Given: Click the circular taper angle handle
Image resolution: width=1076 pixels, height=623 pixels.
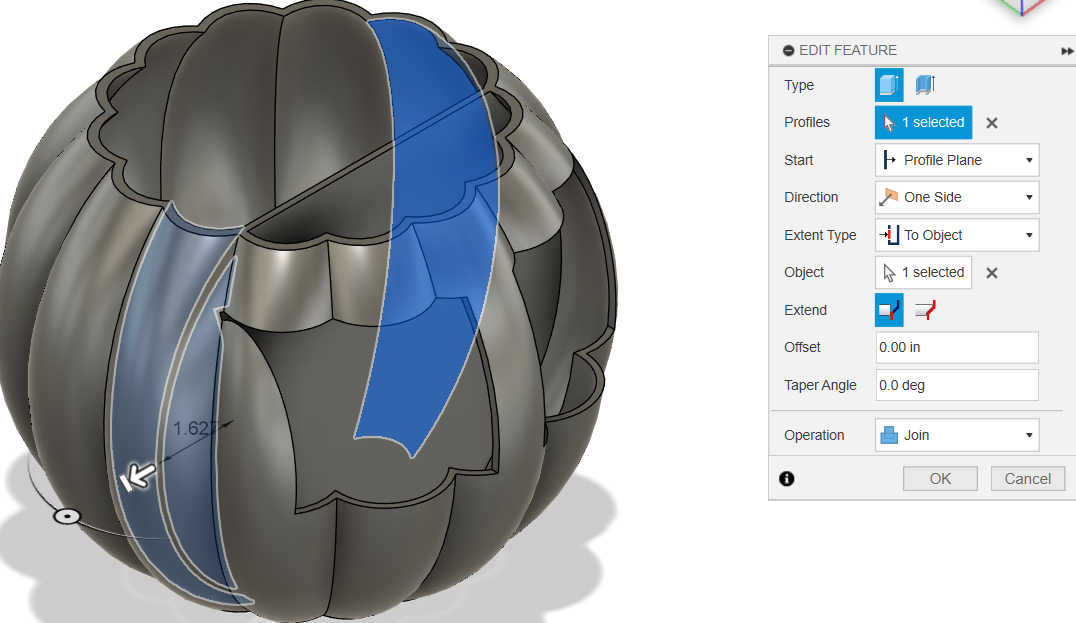Looking at the screenshot, I should [67, 517].
